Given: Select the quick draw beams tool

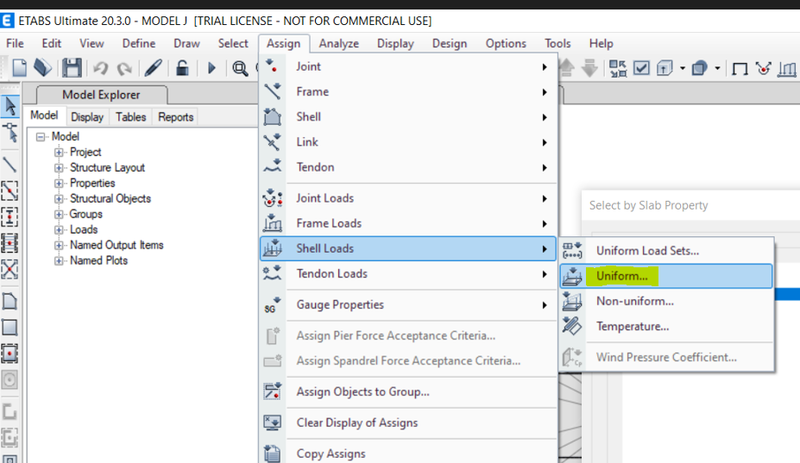Looking at the screenshot, I should 10,190.
